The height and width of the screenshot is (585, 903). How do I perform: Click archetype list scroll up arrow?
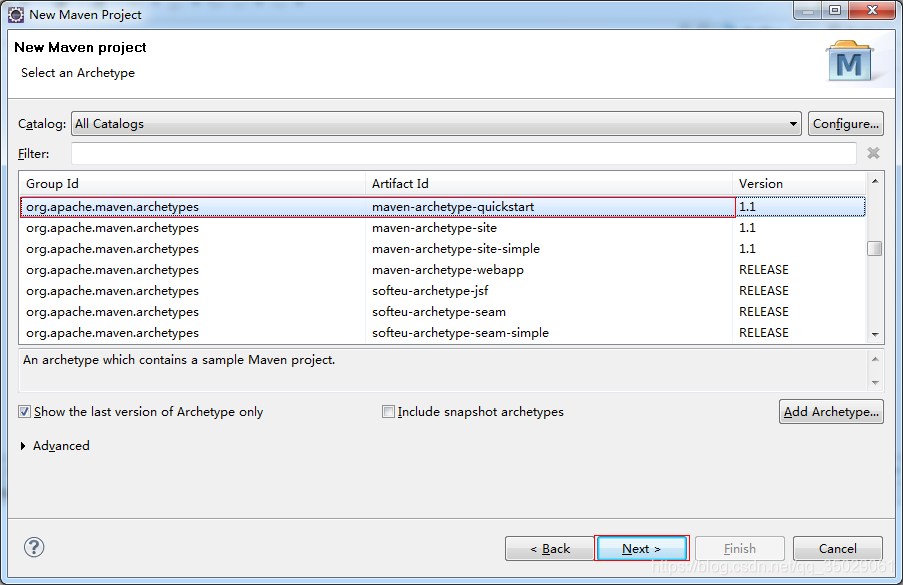click(875, 181)
